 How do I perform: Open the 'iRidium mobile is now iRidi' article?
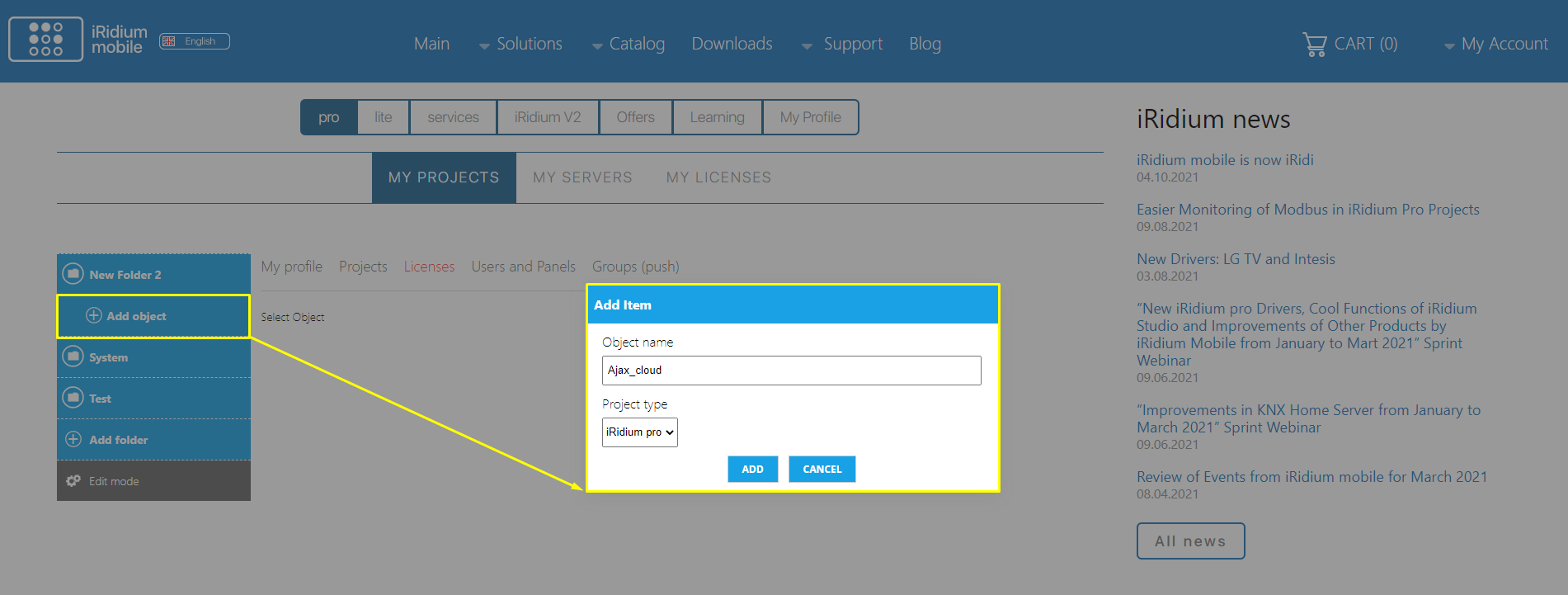tap(1224, 160)
